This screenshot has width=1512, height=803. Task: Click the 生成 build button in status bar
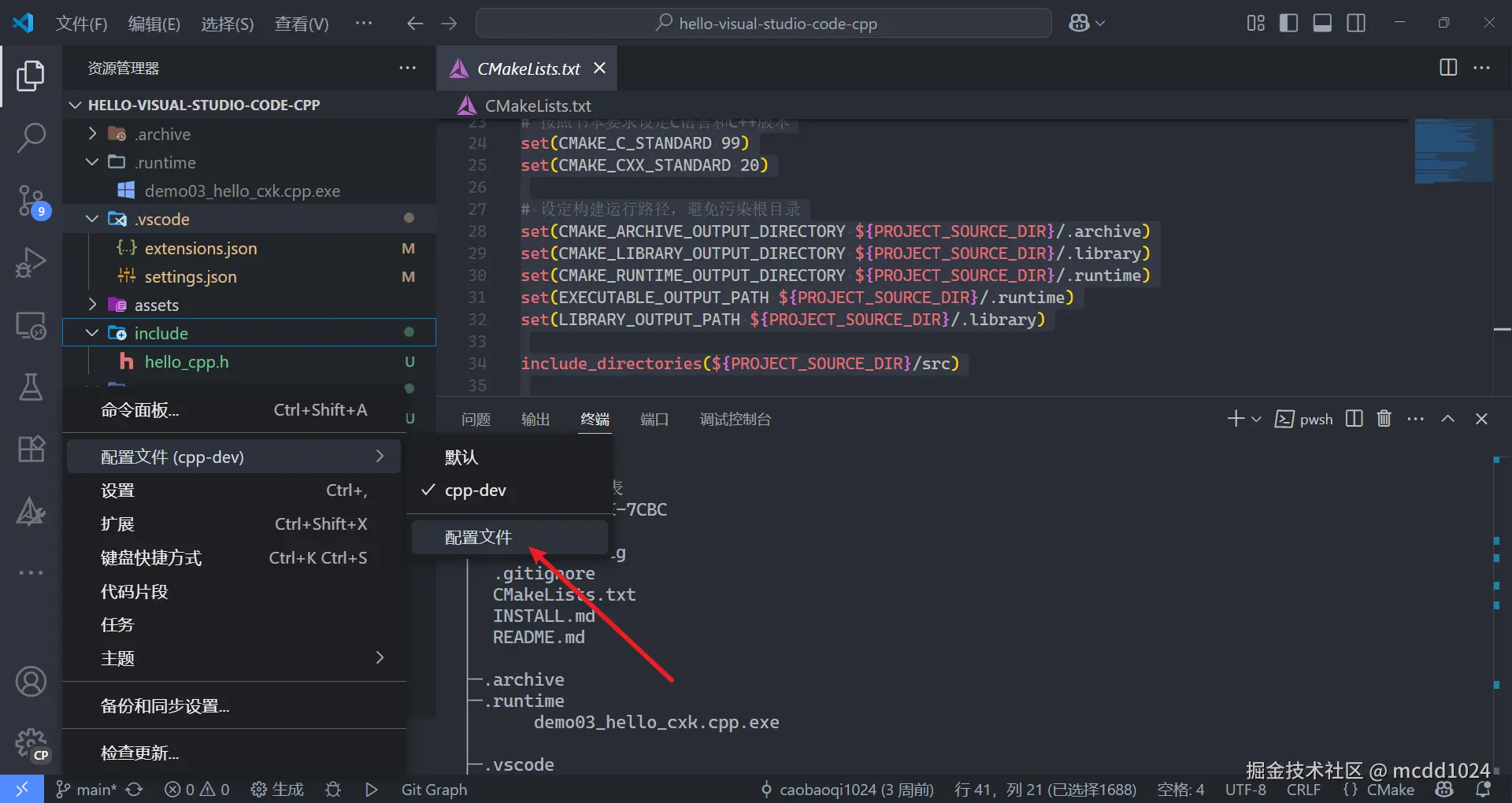point(277,790)
